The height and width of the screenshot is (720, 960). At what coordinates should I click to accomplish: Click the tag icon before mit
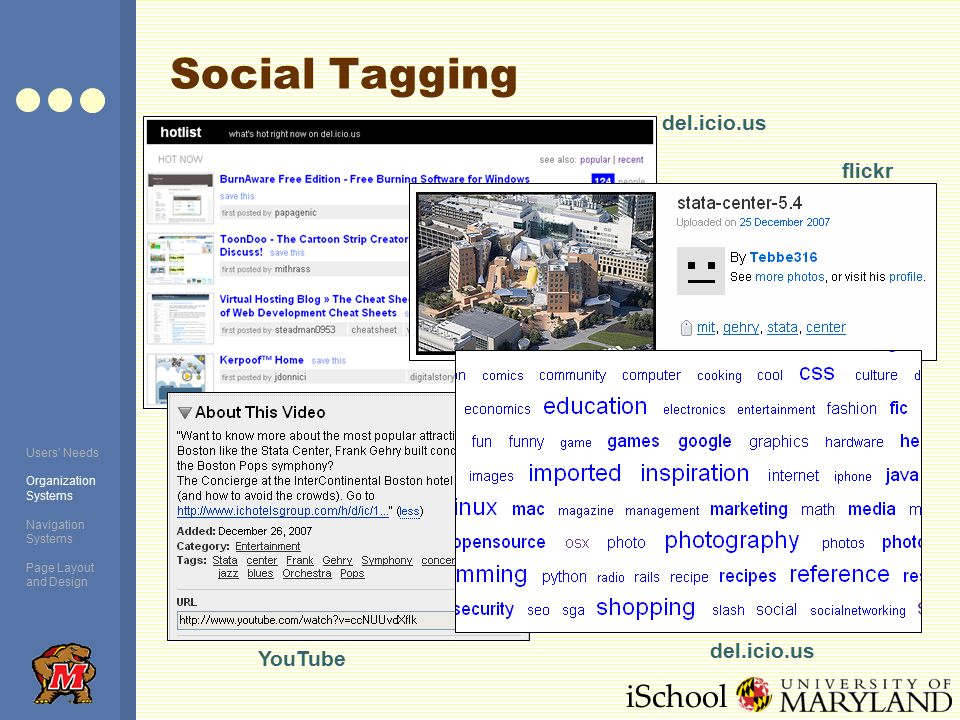click(686, 328)
